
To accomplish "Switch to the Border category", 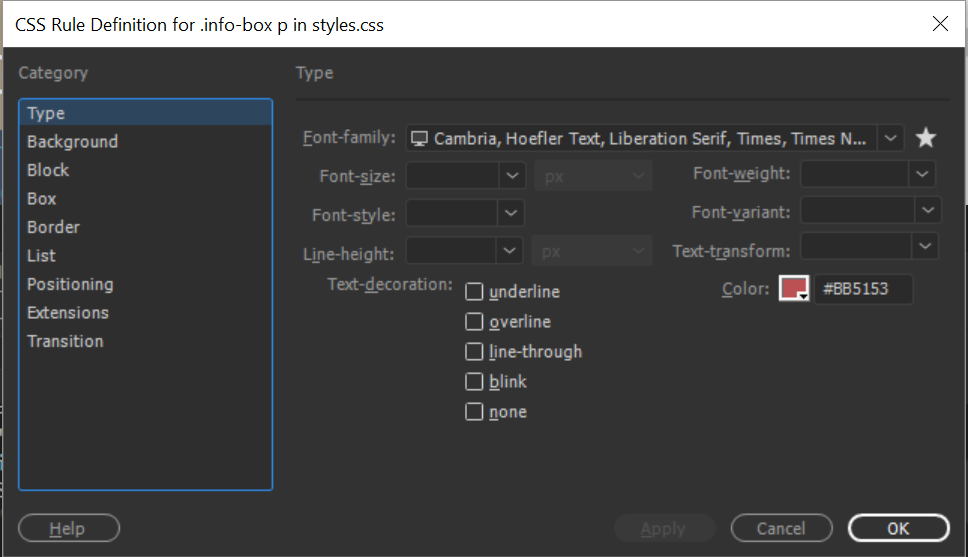I will pos(53,227).
